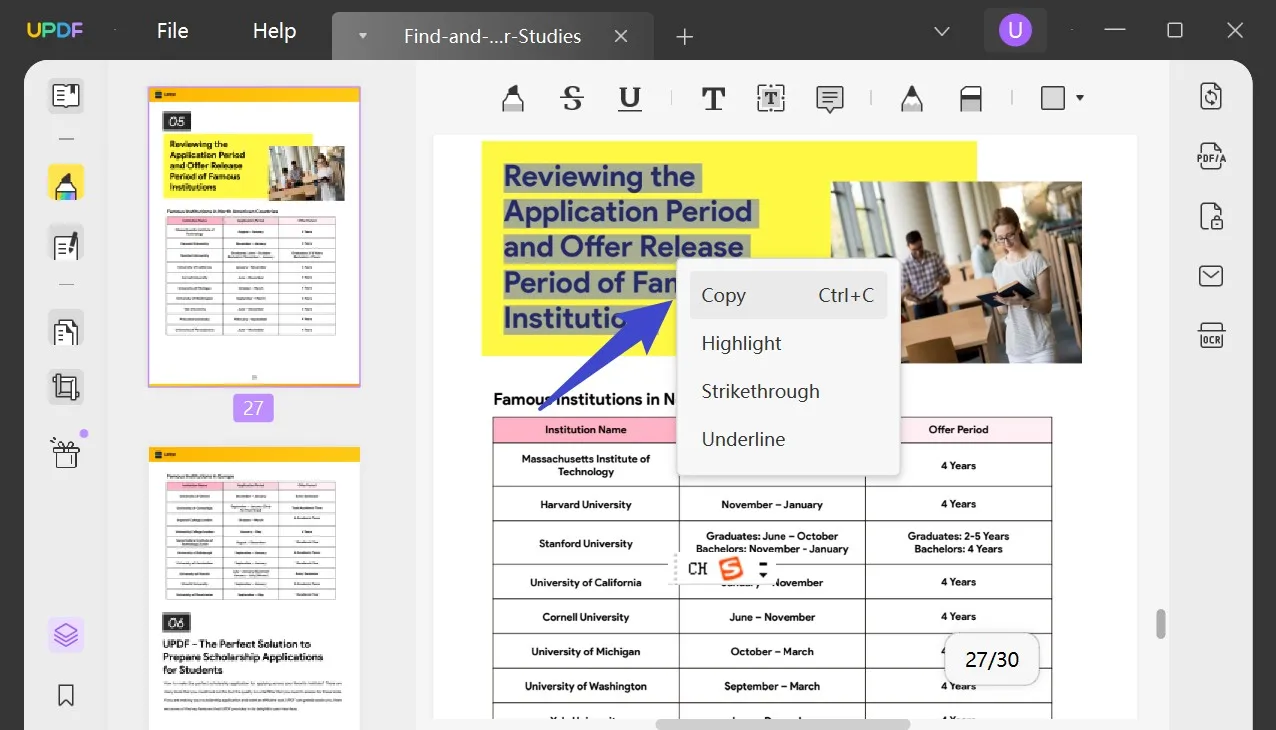The image size is (1276, 730).
Task: Select the text box tool
Action: pos(770,98)
